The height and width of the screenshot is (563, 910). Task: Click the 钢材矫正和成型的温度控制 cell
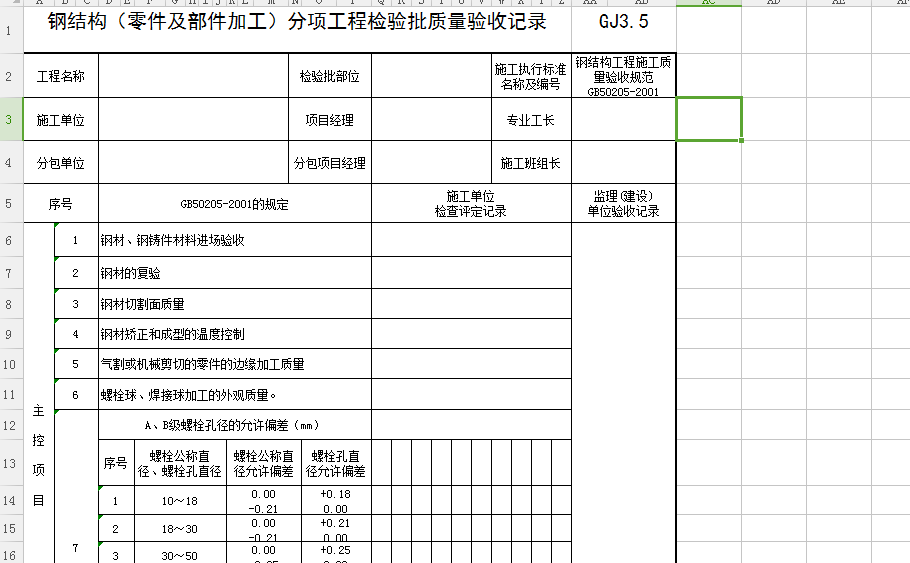point(334,334)
